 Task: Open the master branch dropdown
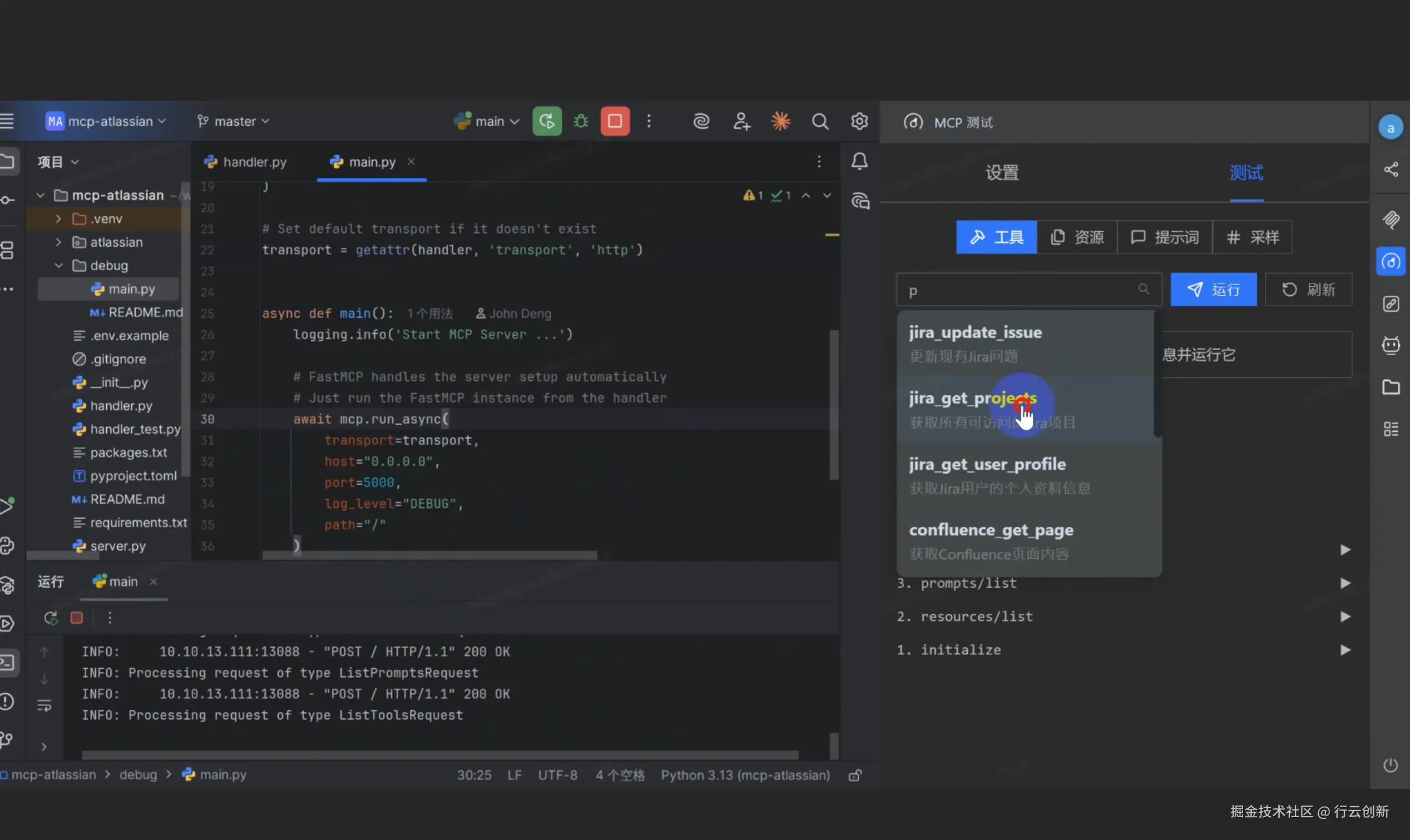coord(233,121)
